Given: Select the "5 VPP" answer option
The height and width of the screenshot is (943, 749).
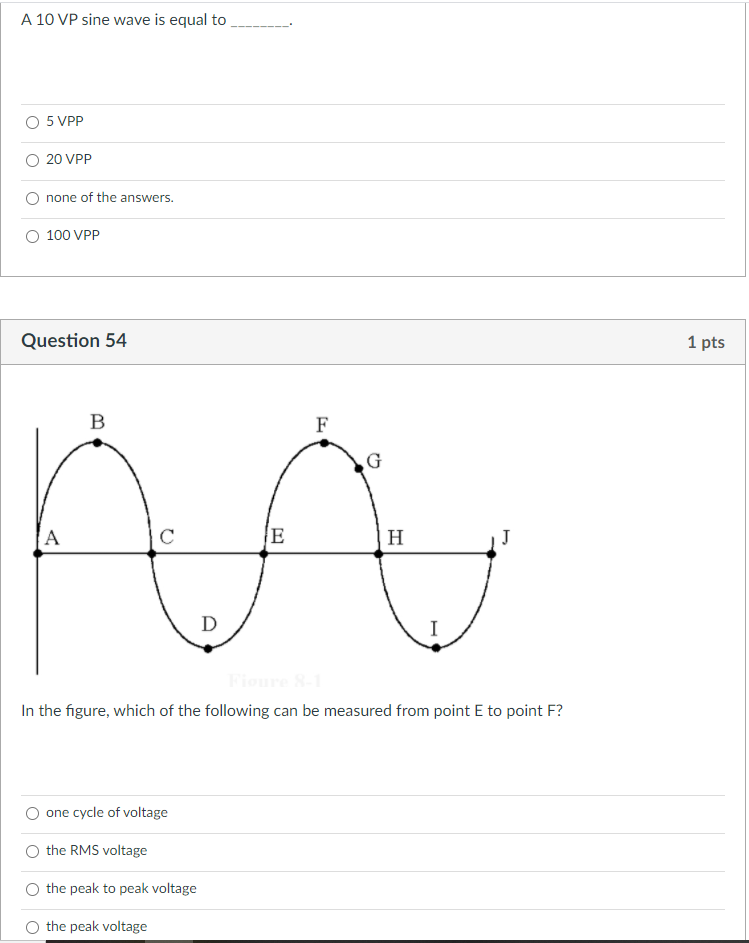Looking at the screenshot, I should 32,121.
